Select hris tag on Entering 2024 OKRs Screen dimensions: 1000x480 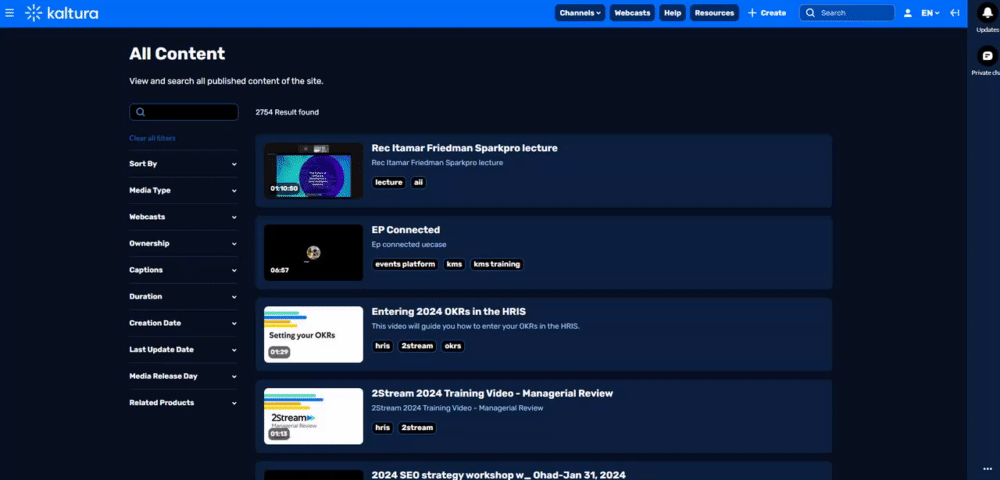coord(383,346)
